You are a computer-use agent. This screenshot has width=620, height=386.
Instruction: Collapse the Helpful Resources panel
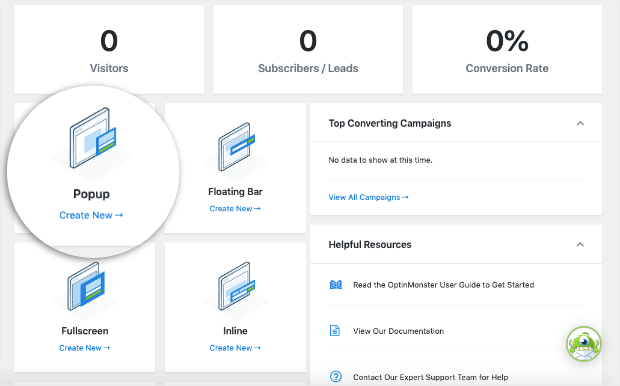[x=580, y=244]
